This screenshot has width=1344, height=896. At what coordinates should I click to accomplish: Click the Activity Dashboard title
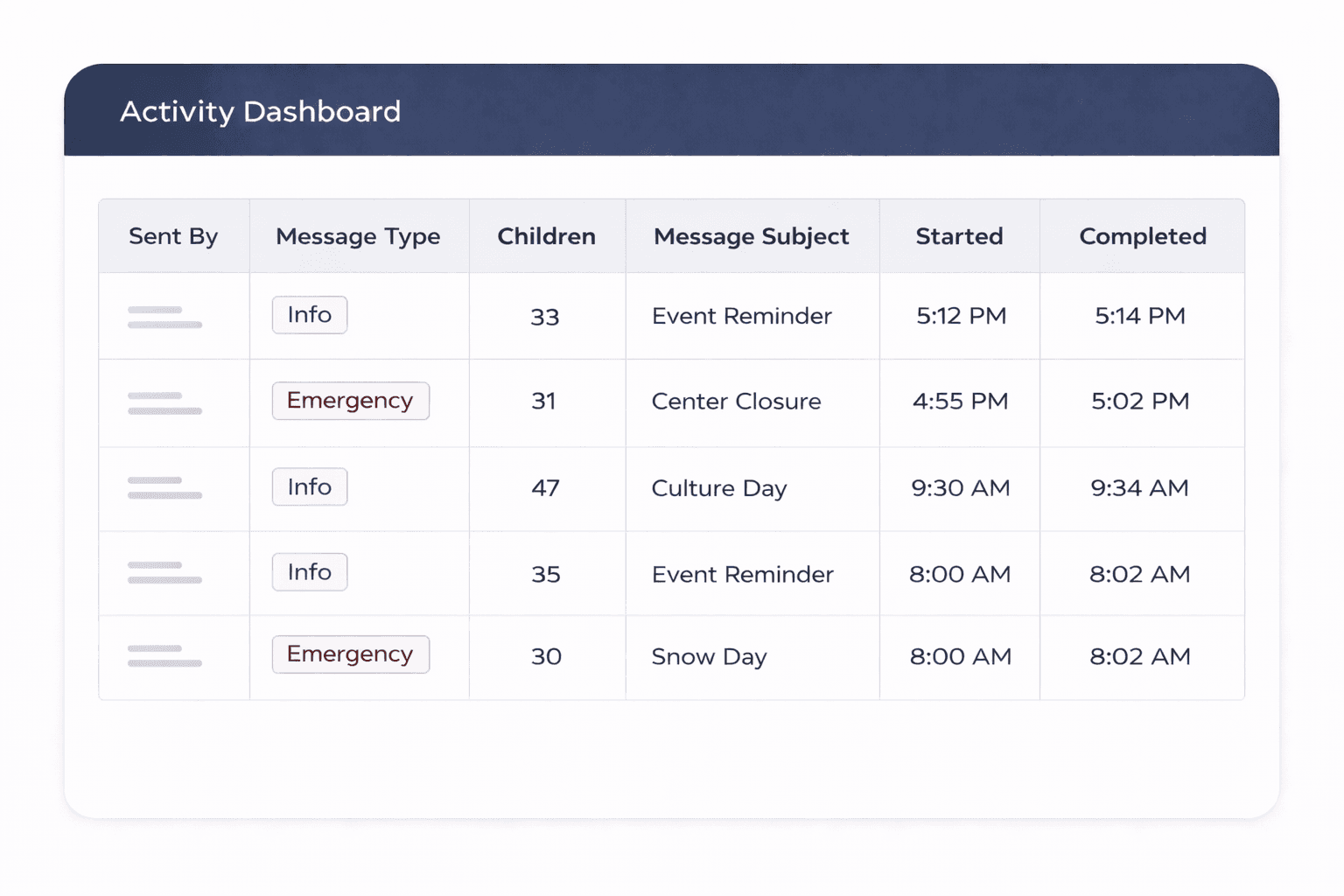point(260,111)
